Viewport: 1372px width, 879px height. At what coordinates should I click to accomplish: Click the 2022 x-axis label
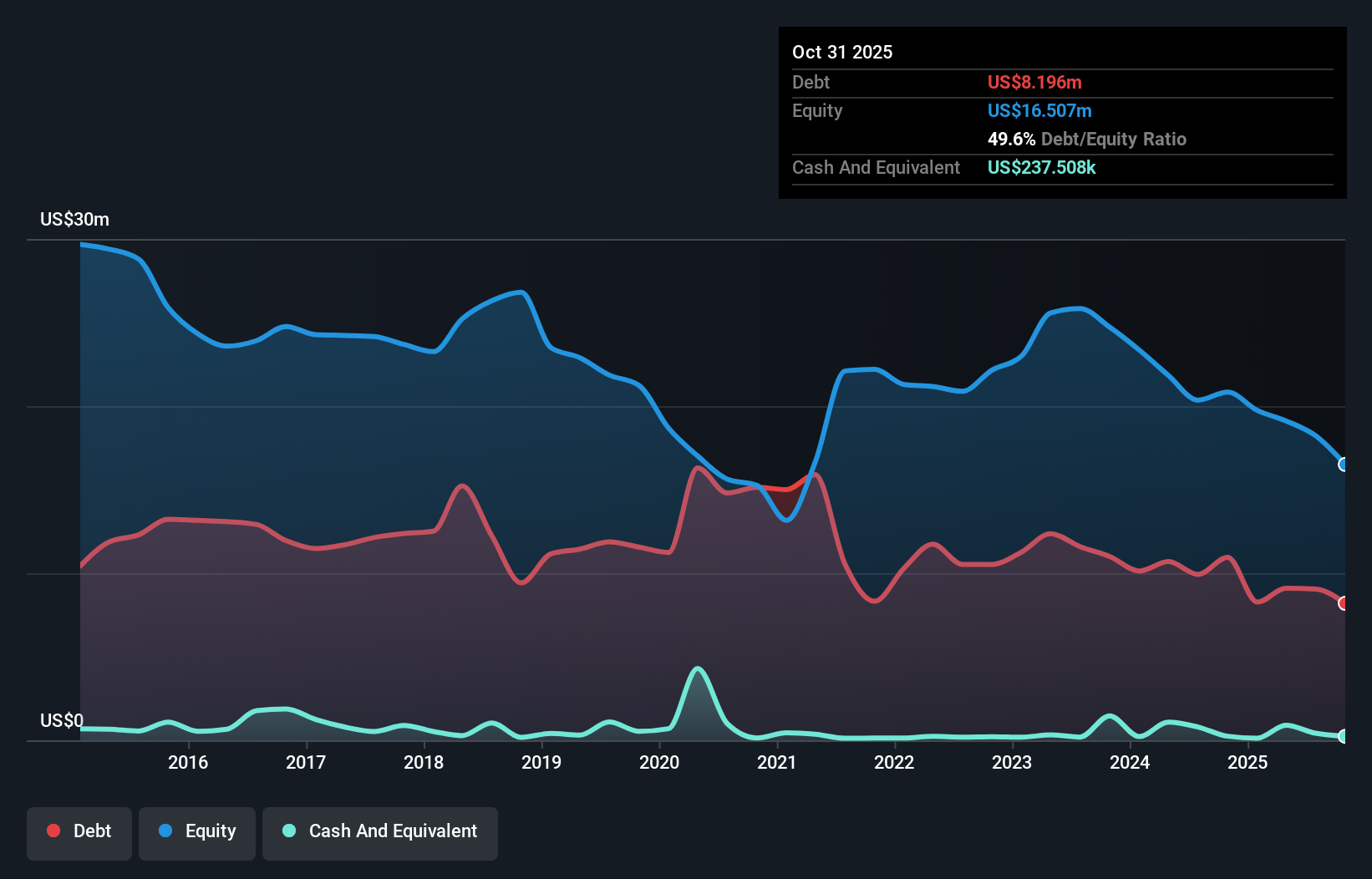pos(894,762)
